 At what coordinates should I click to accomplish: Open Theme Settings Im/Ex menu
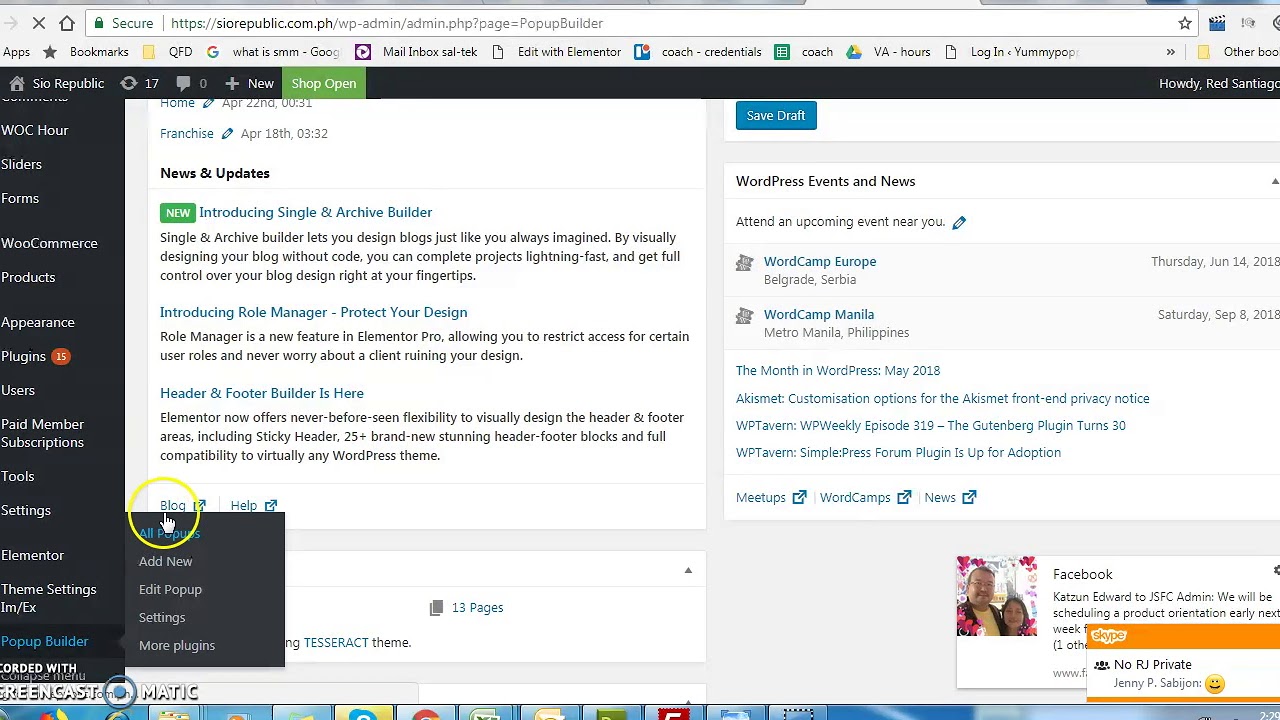(x=49, y=598)
